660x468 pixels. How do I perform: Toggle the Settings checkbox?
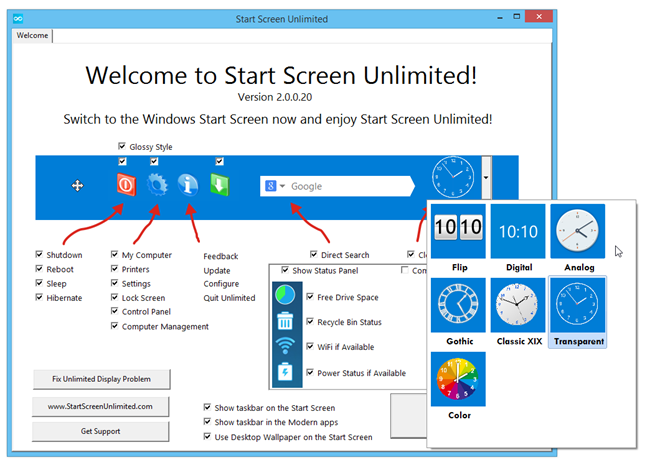114,283
